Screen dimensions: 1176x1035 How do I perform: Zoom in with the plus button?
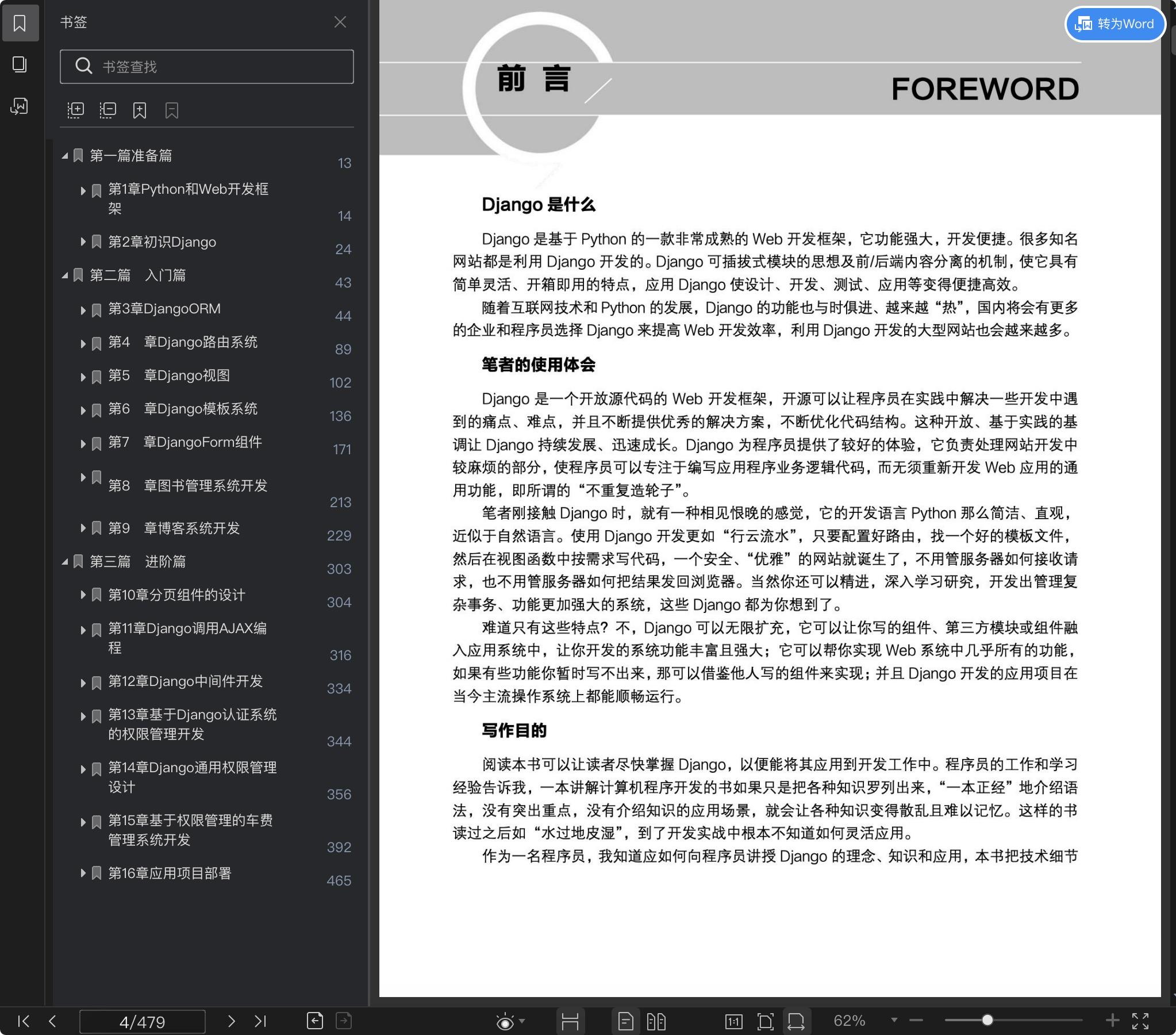pyautogui.click(x=1112, y=1021)
